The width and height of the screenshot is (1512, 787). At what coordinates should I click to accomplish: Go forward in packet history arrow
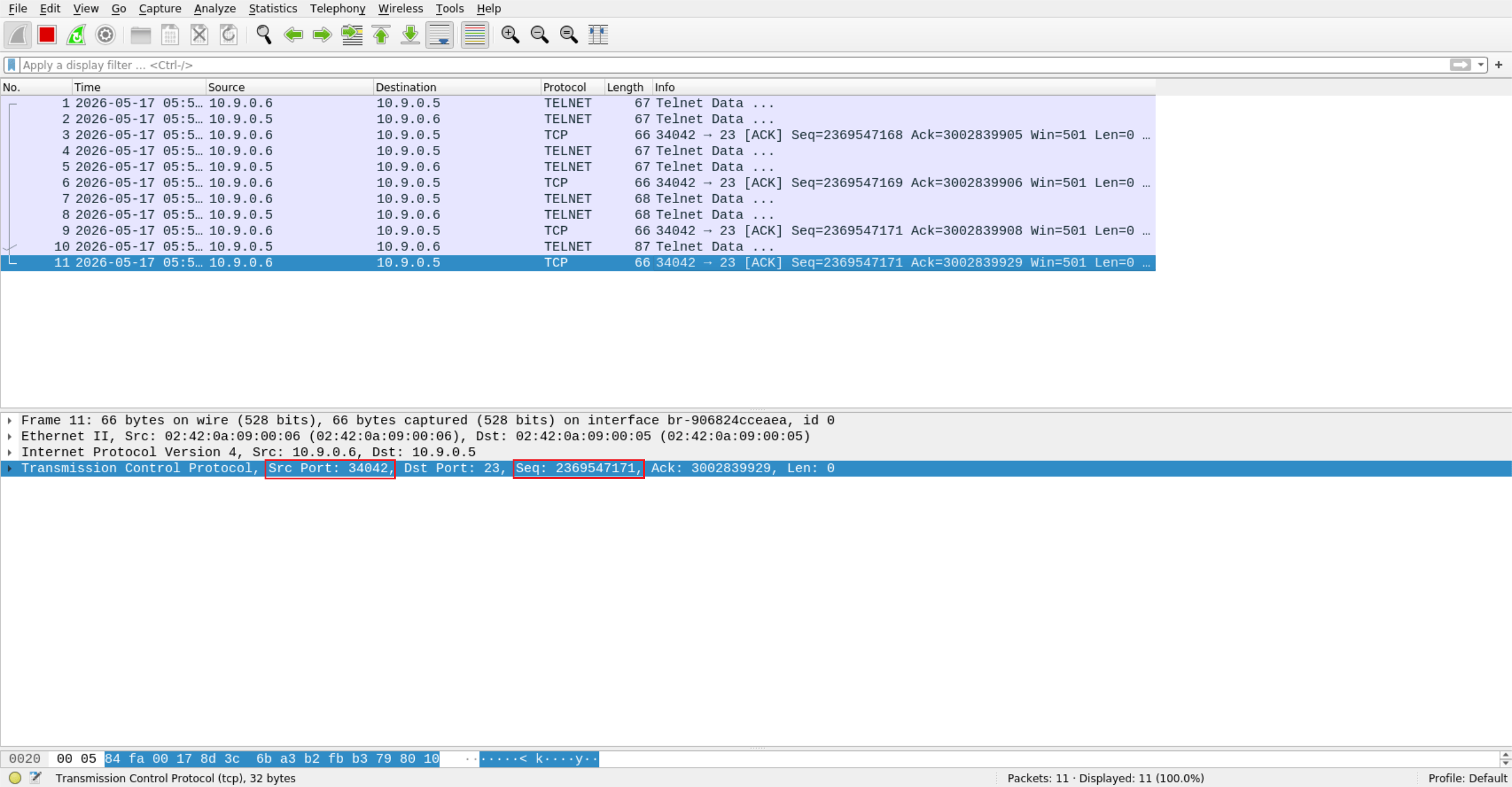click(x=322, y=35)
